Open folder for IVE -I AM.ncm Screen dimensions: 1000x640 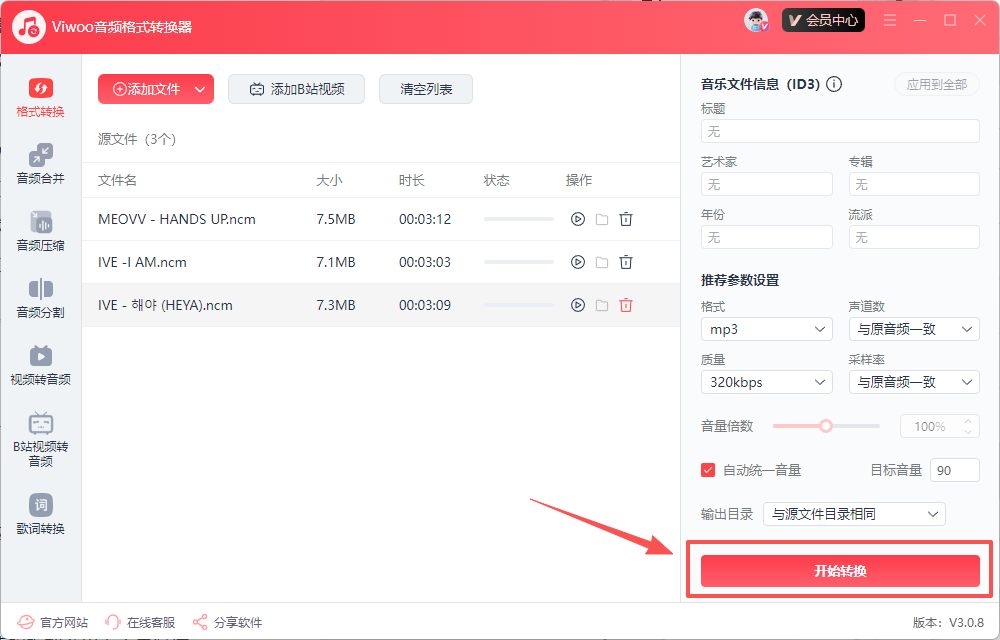click(x=602, y=262)
